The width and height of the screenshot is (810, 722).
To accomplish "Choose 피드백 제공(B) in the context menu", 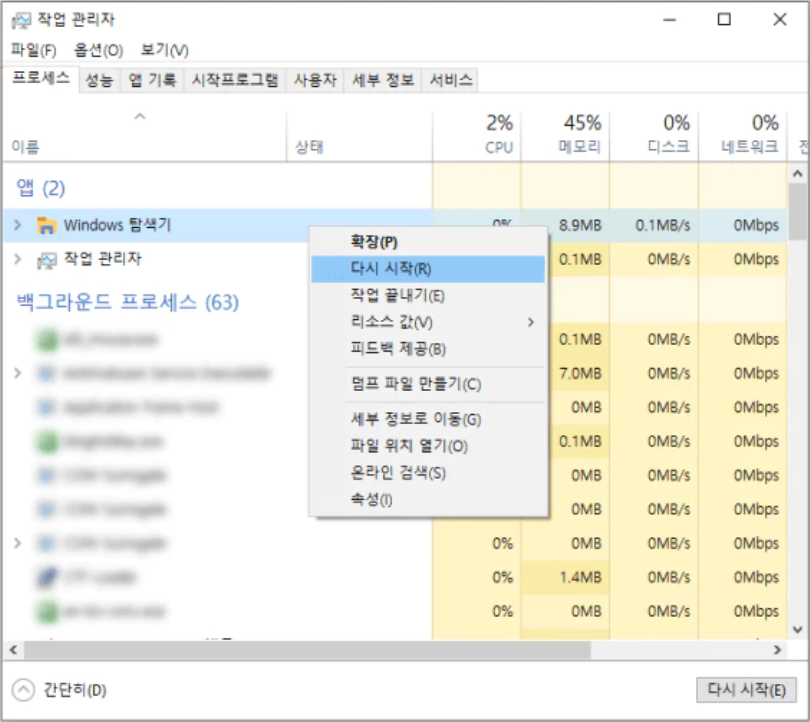I will [x=428, y=349].
